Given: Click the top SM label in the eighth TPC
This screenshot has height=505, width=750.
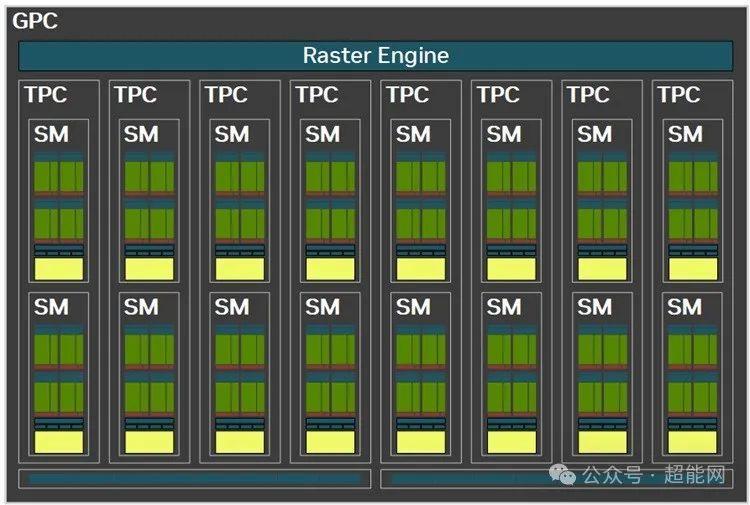Looking at the screenshot, I should click(685, 134).
